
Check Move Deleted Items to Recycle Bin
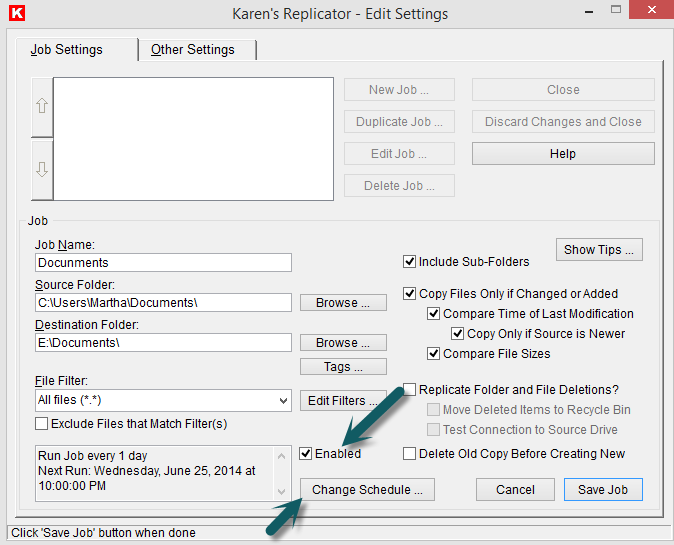coord(433,410)
